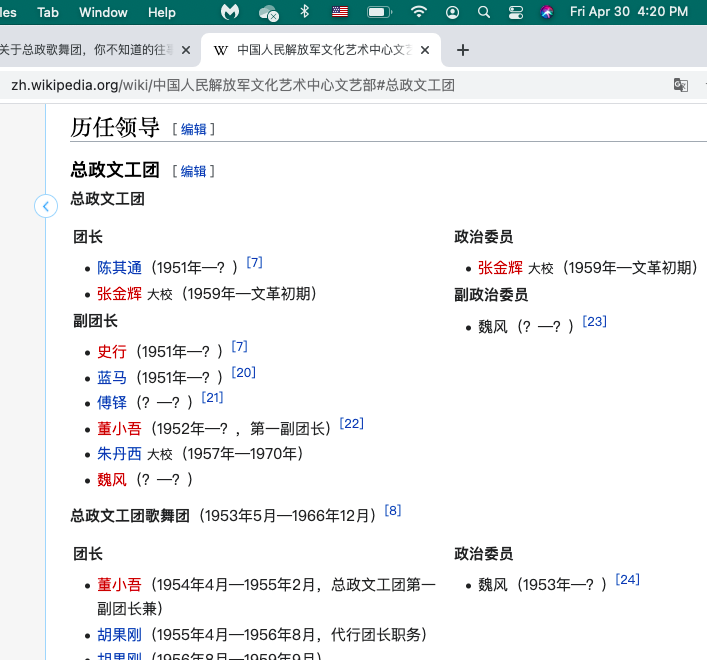Click the Malwarebytes menu bar icon
707x660 pixels.
pyautogui.click(x=230, y=13)
